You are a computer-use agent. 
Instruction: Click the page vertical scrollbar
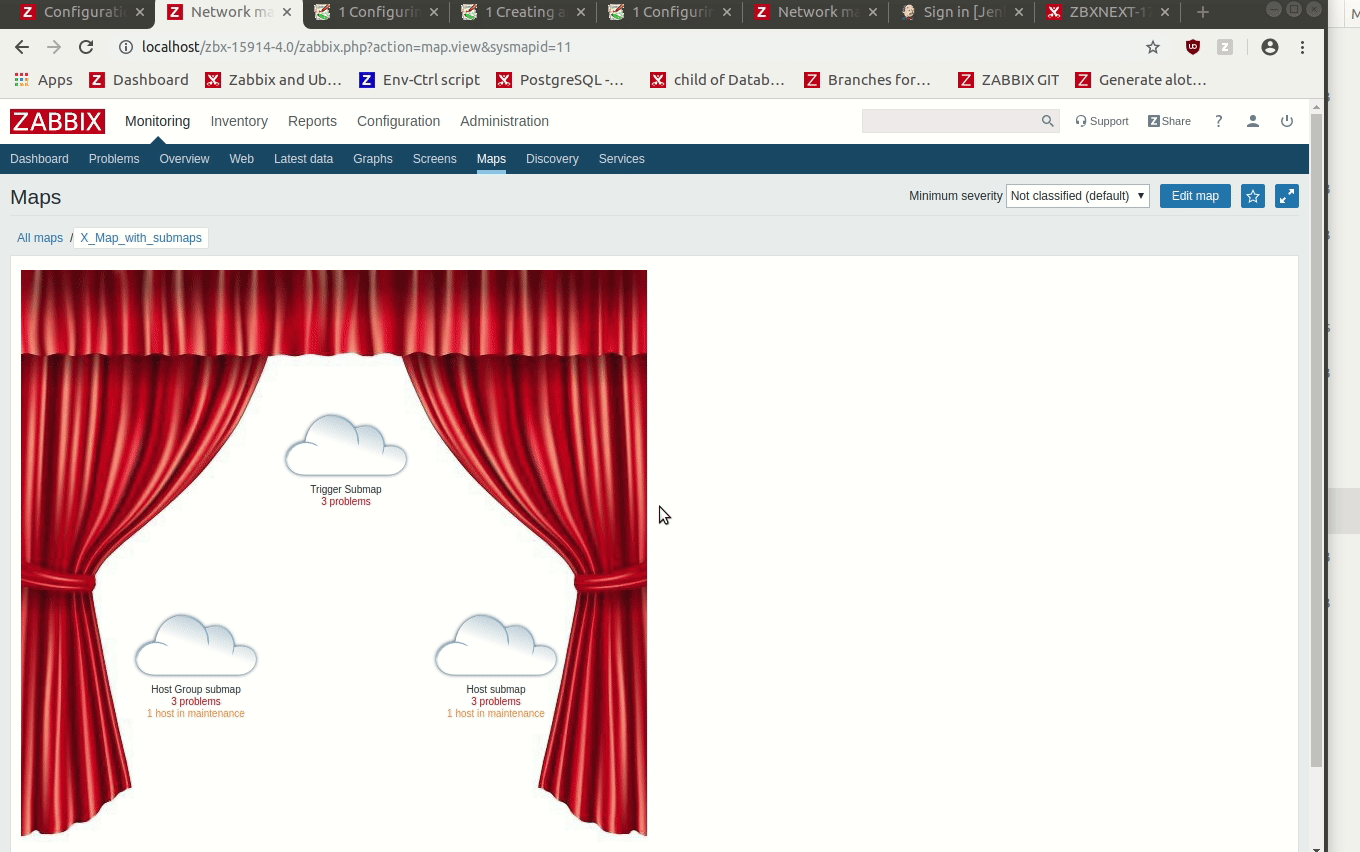(1316, 440)
